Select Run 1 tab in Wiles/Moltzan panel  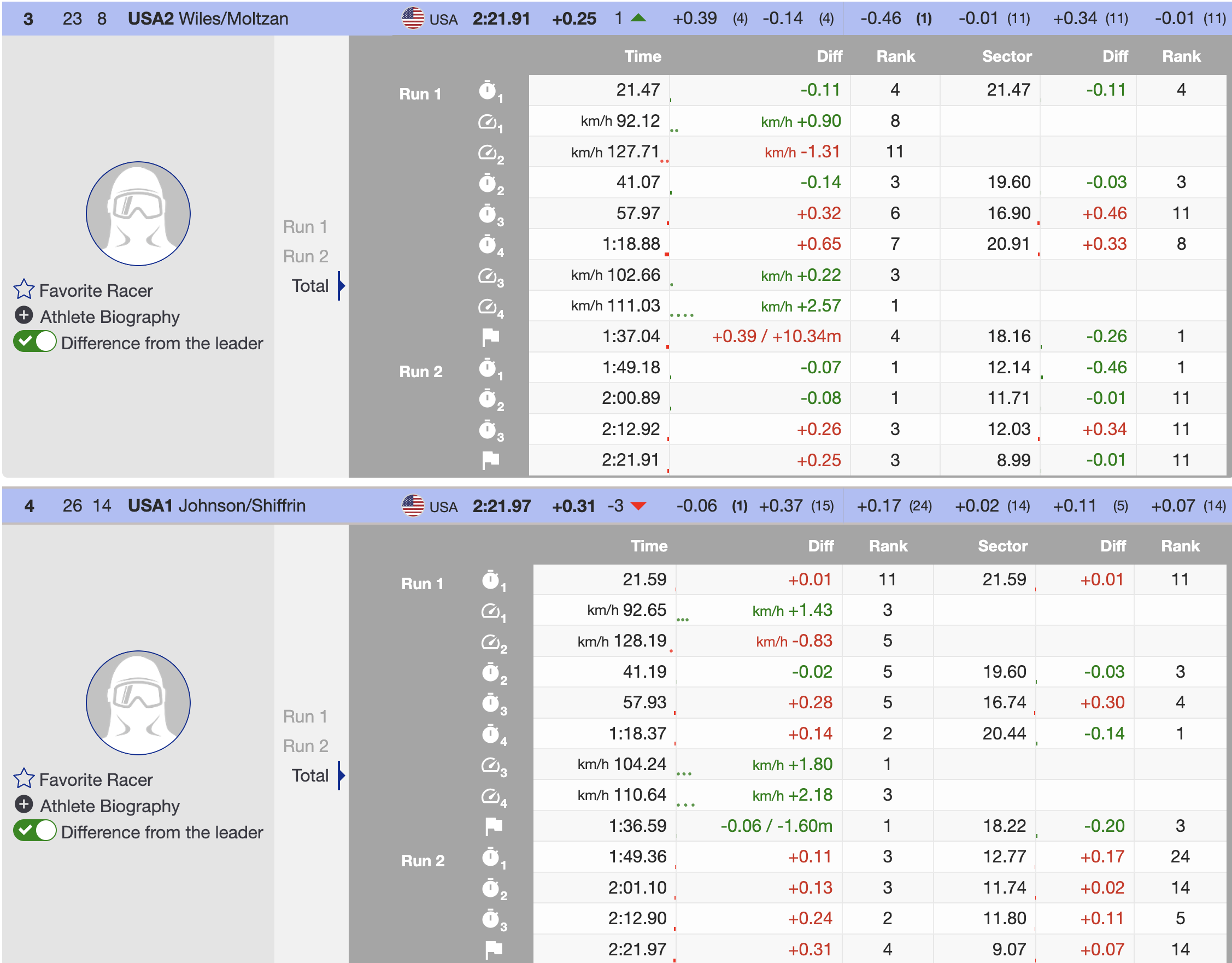[305, 227]
